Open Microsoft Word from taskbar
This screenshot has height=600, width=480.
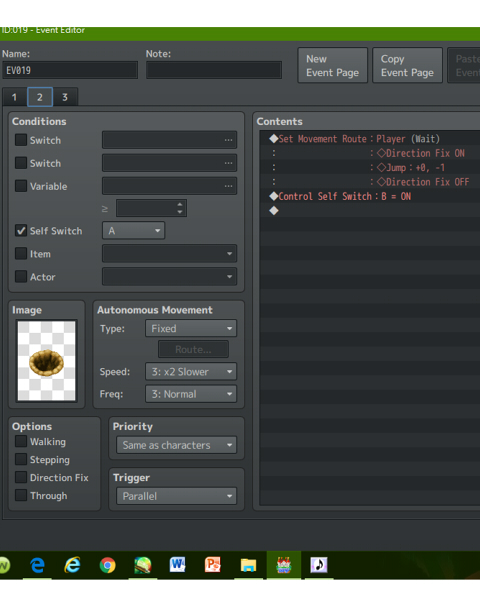(178, 565)
